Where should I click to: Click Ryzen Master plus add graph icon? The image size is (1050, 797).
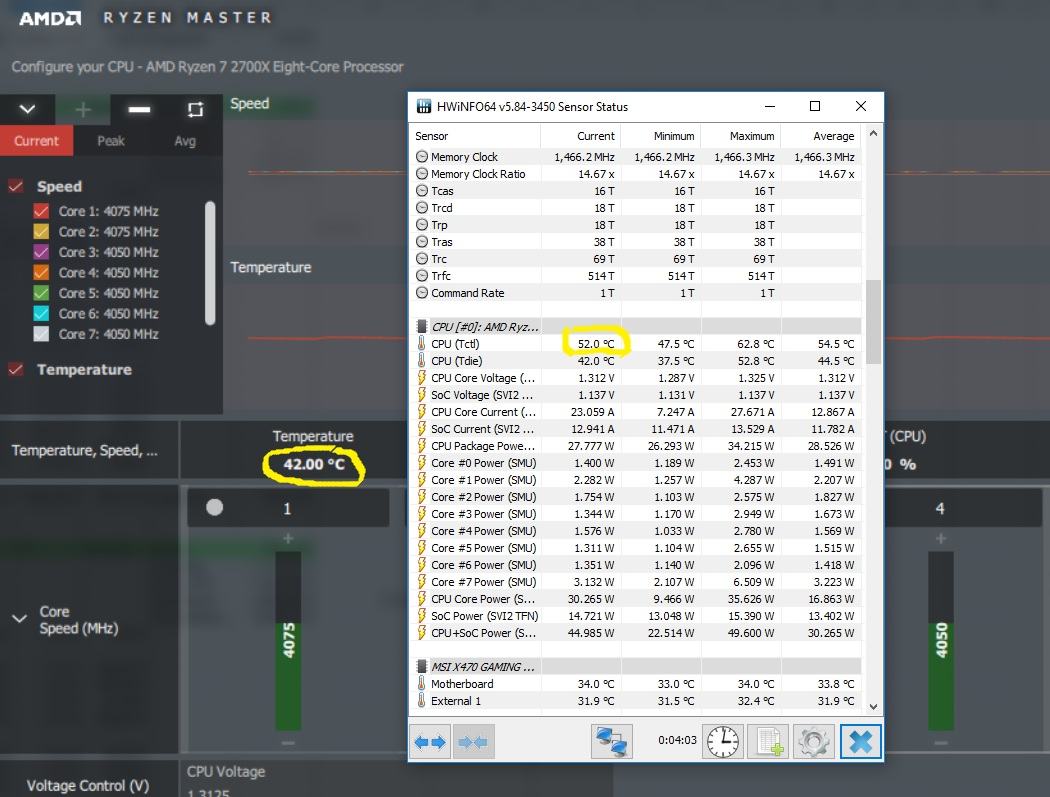tap(83, 109)
